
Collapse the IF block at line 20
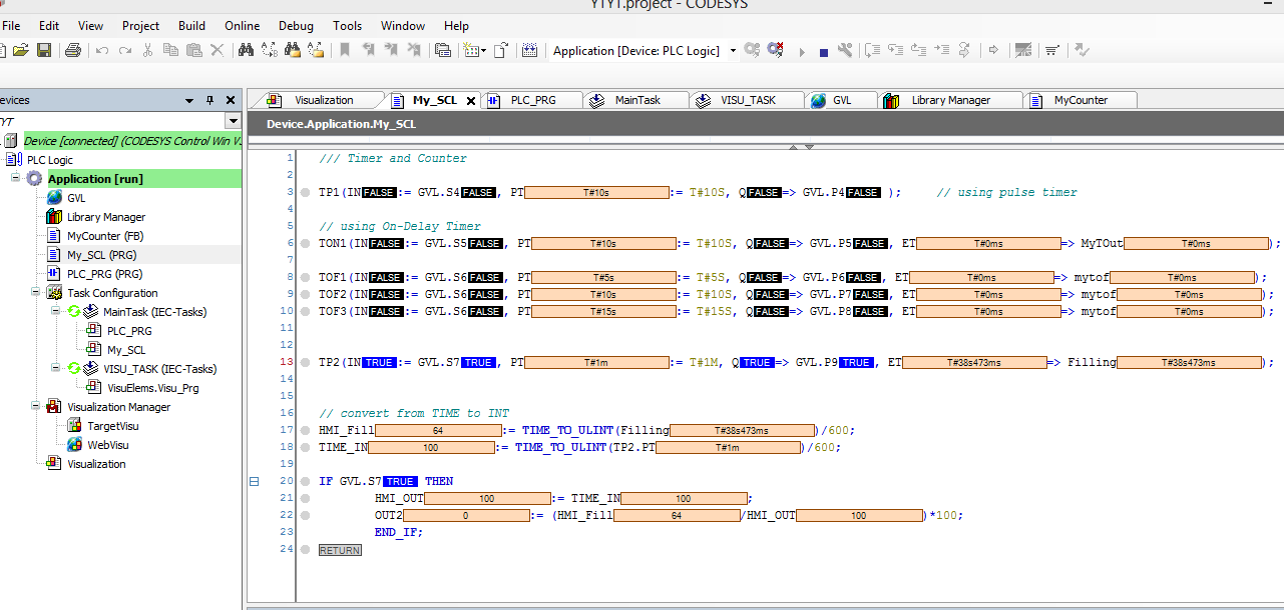click(x=254, y=481)
